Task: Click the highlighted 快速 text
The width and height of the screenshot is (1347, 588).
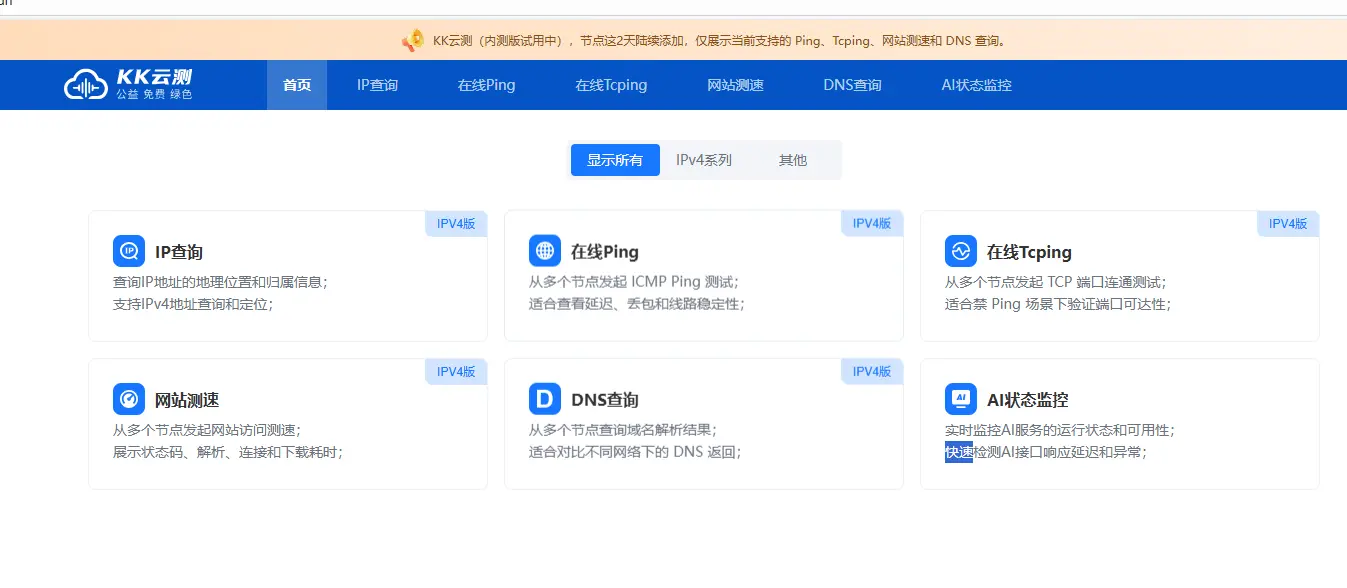Action: pos(959,452)
